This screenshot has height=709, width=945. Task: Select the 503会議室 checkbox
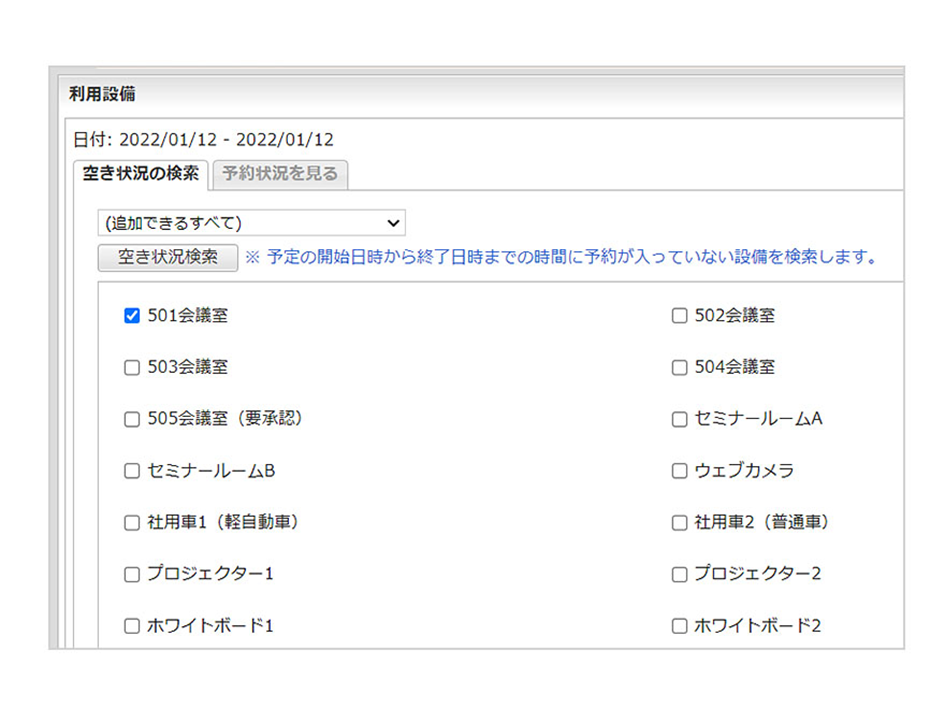131,367
